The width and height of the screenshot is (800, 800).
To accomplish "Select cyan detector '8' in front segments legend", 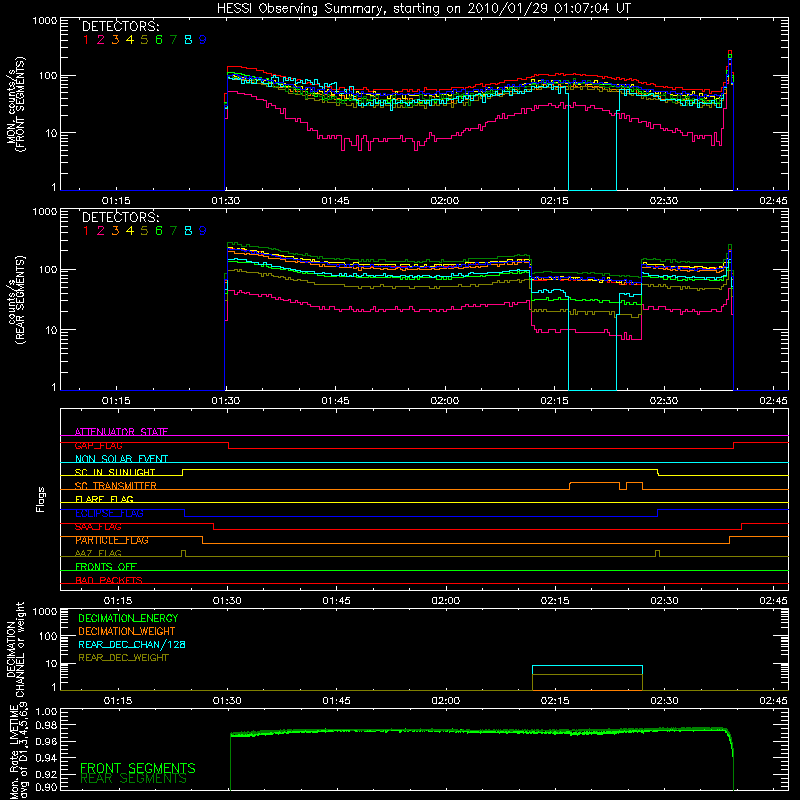I will pos(188,40).
